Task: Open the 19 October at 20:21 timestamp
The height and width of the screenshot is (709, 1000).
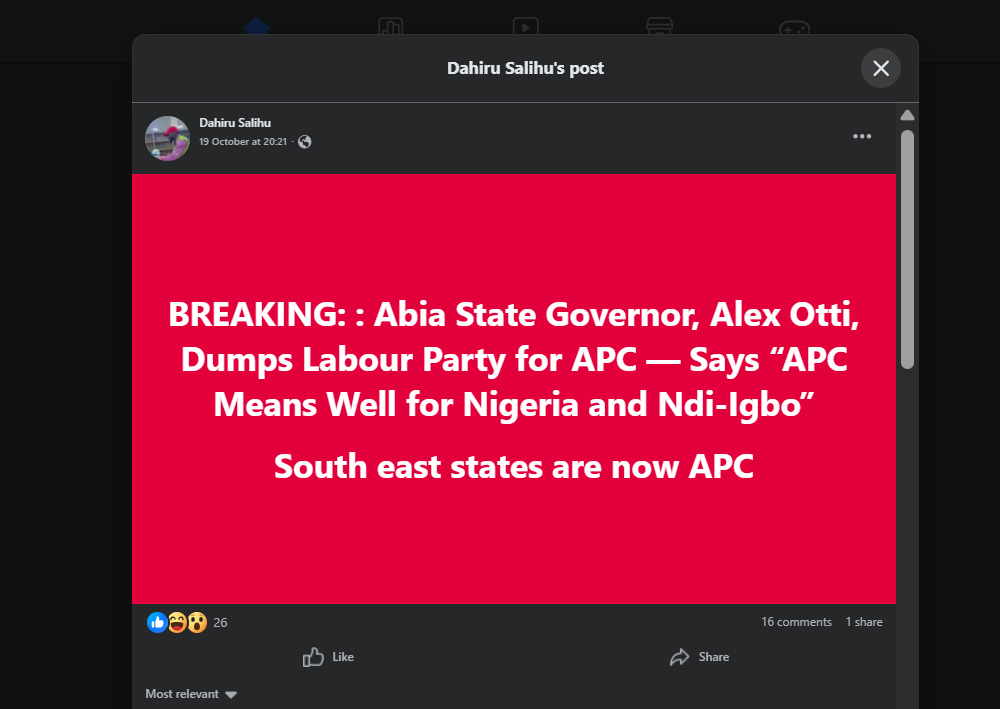Action: coord(244,142)
